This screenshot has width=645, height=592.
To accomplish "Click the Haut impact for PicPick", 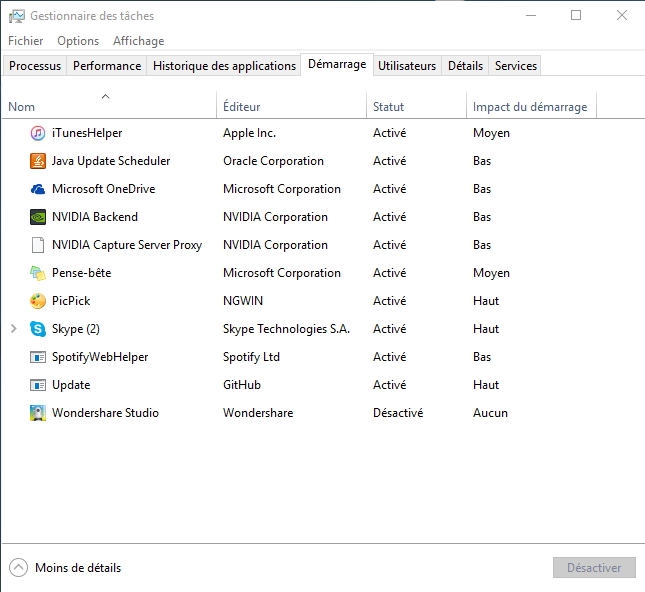I will tap(486, 301).
